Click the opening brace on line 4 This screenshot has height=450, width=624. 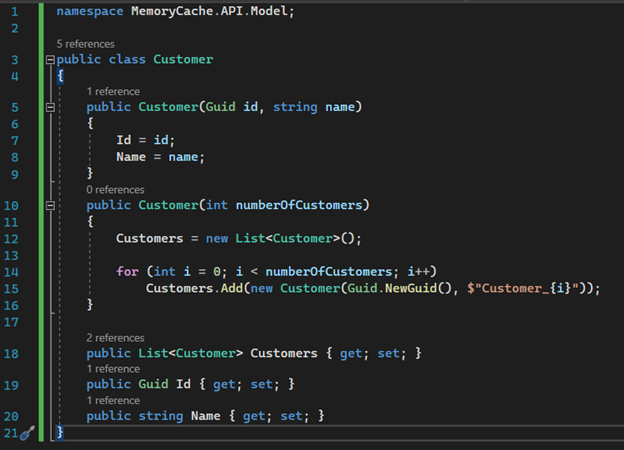pyautogui.click(x=60, y=75)
